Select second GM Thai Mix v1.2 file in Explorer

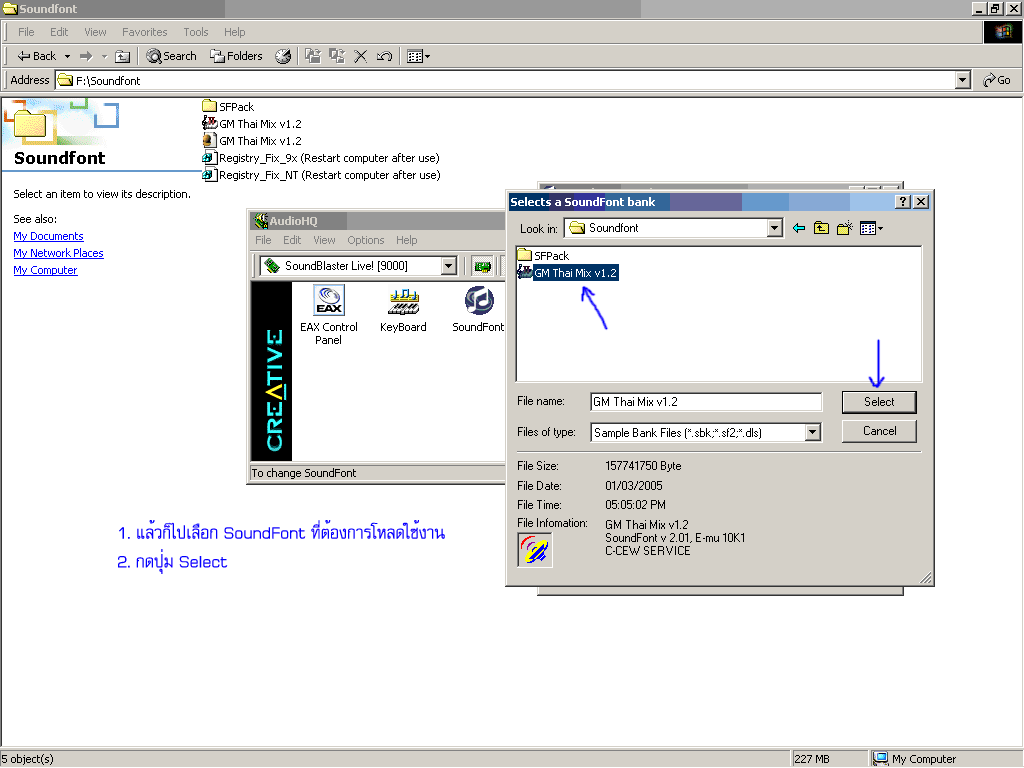(x=252, y=140)
